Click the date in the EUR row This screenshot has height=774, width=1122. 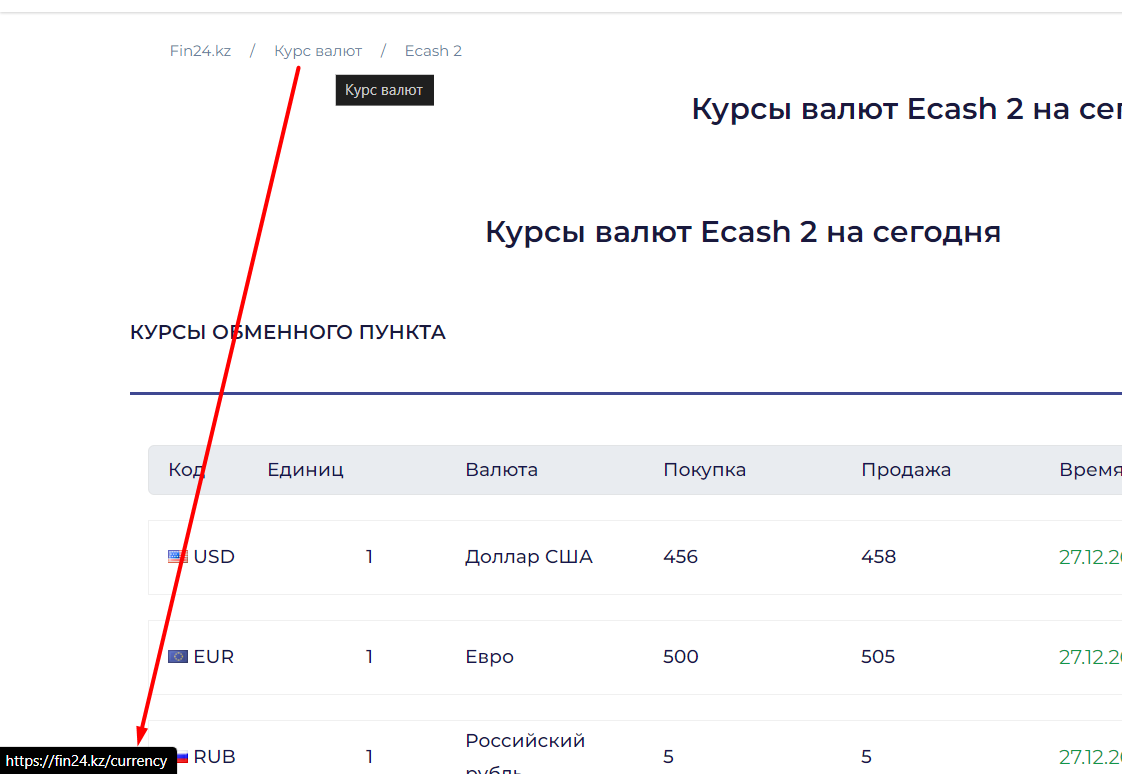coord(1090,657)
